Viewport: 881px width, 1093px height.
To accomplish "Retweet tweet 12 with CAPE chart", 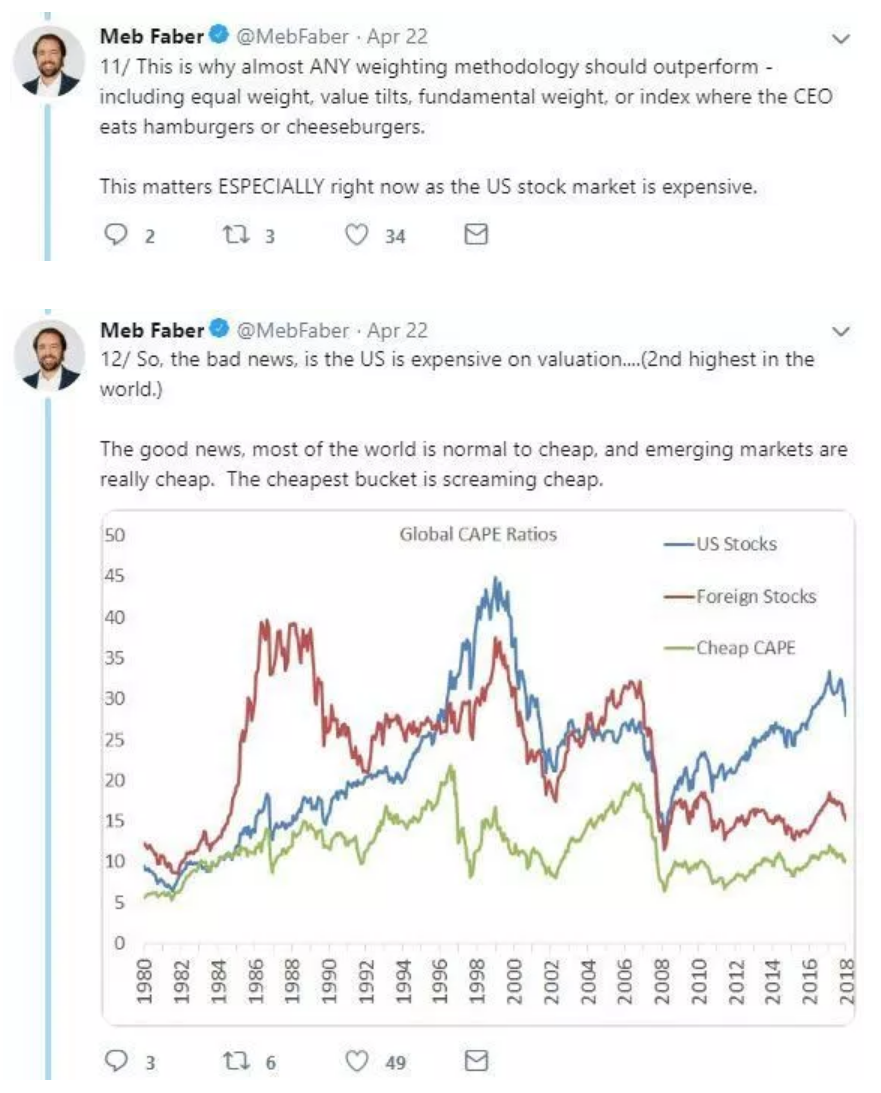I will tap(236, 1061).
